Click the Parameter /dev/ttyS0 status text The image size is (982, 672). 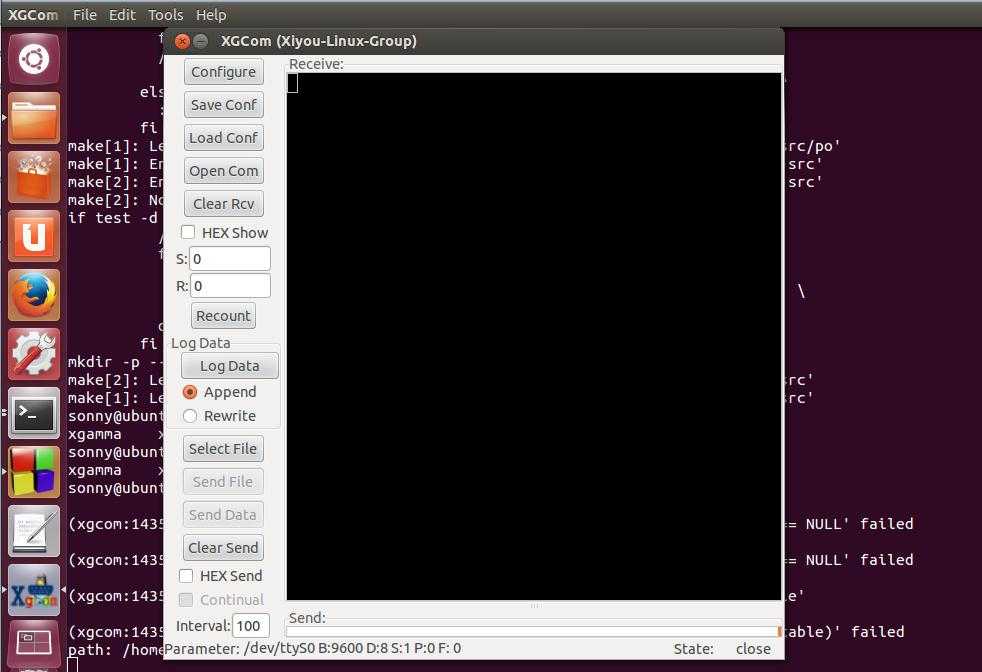click(x=313, y=648)
